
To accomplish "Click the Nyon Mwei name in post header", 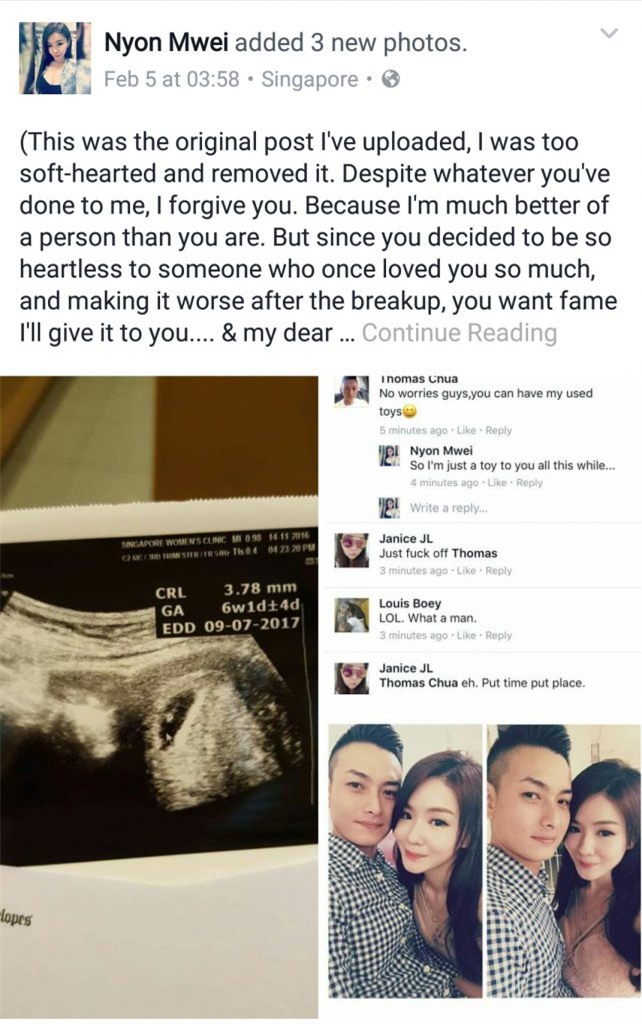I will 166,43.
